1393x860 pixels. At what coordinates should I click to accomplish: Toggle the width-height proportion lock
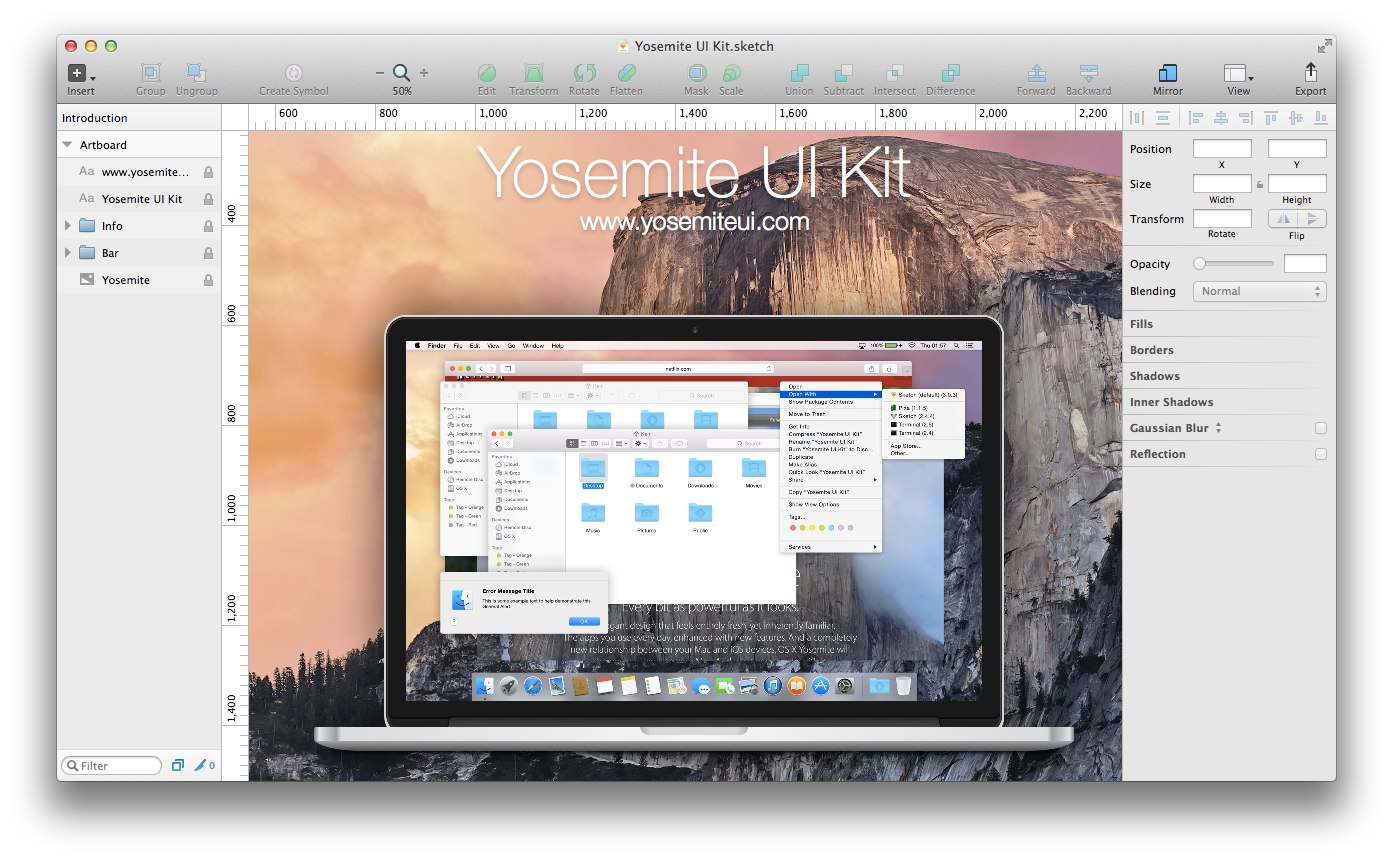(1260, 184)
